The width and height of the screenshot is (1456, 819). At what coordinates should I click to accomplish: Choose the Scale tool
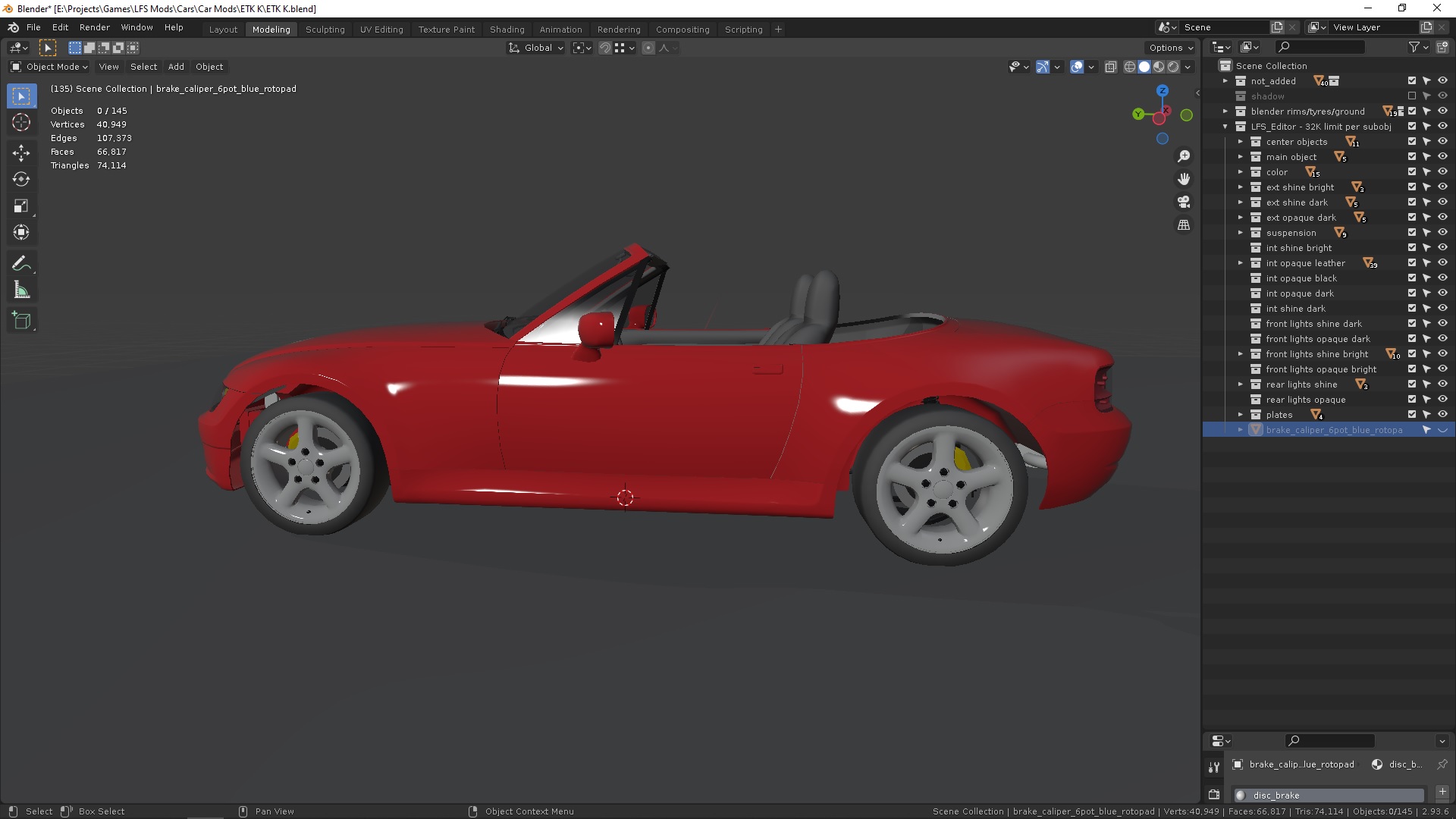click(x=21, y=206)
